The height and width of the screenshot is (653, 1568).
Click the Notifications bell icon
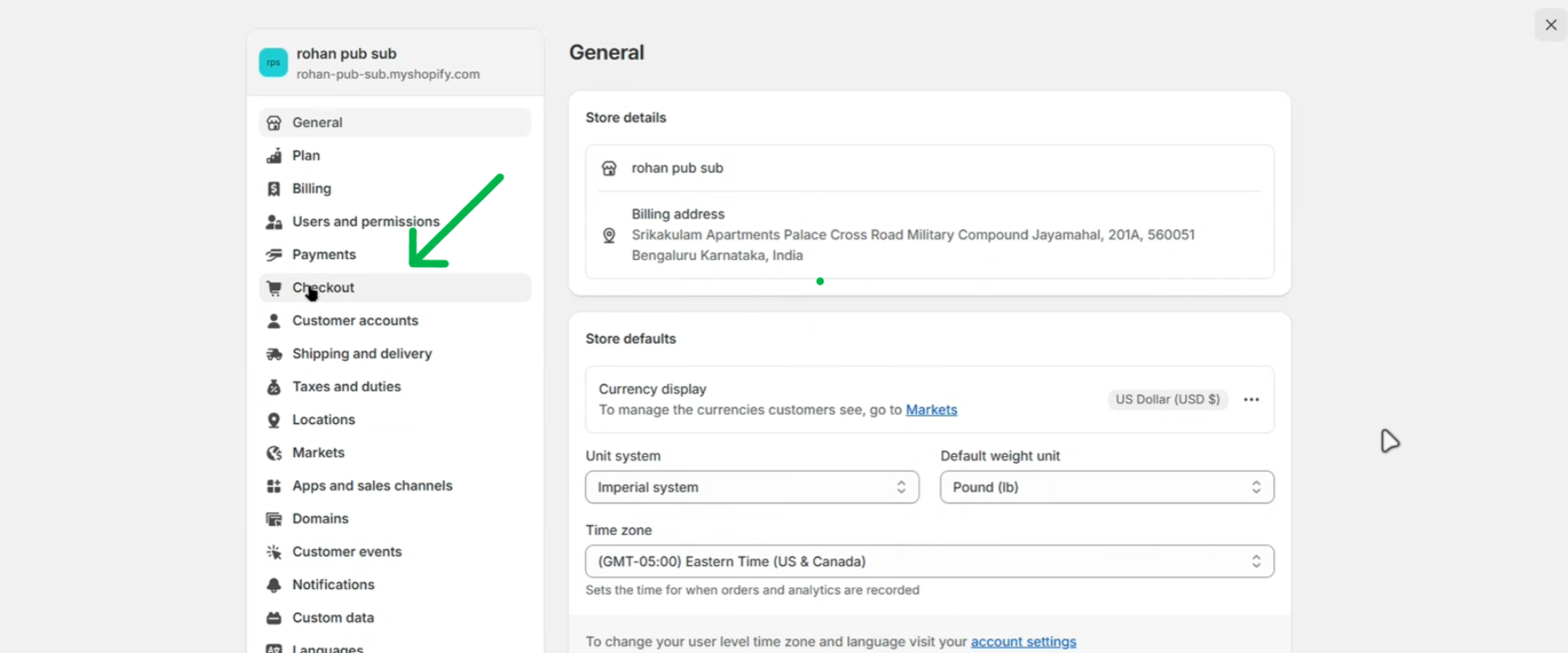pos(274,585)
